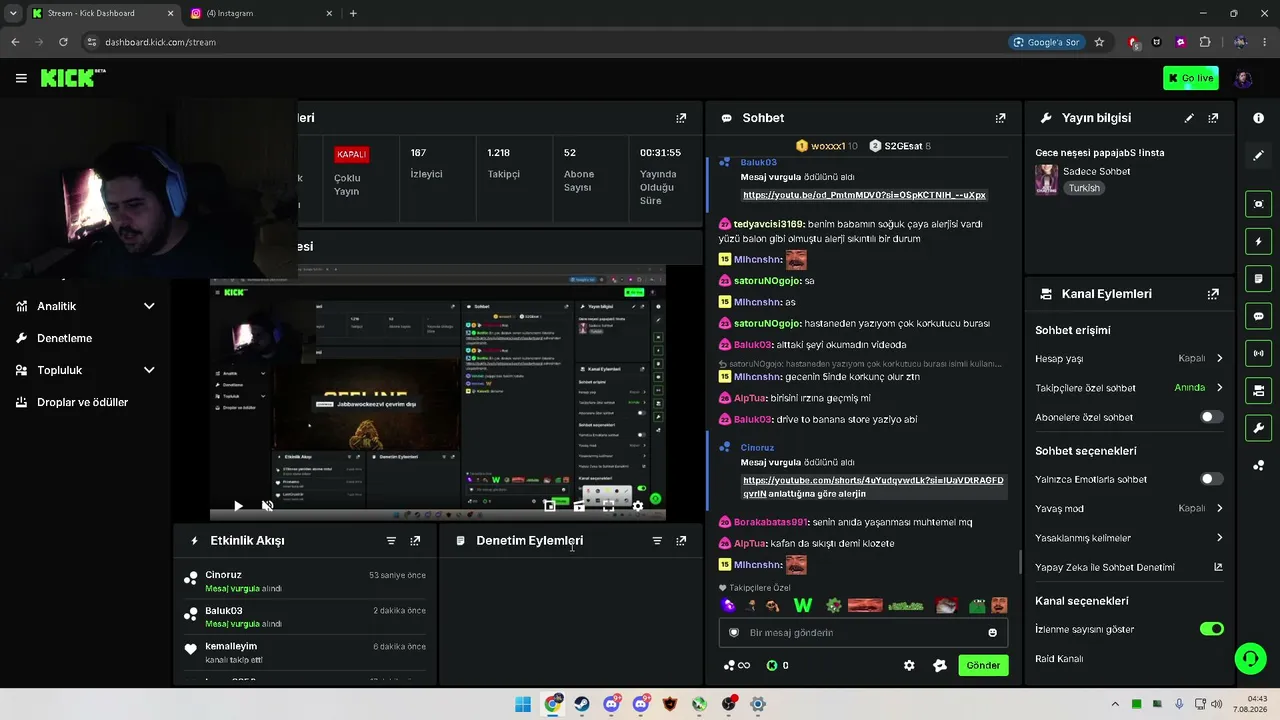The image size is (1280, 720).
Task: Open the Windows Start menu
Action: (x=523, y=704)
